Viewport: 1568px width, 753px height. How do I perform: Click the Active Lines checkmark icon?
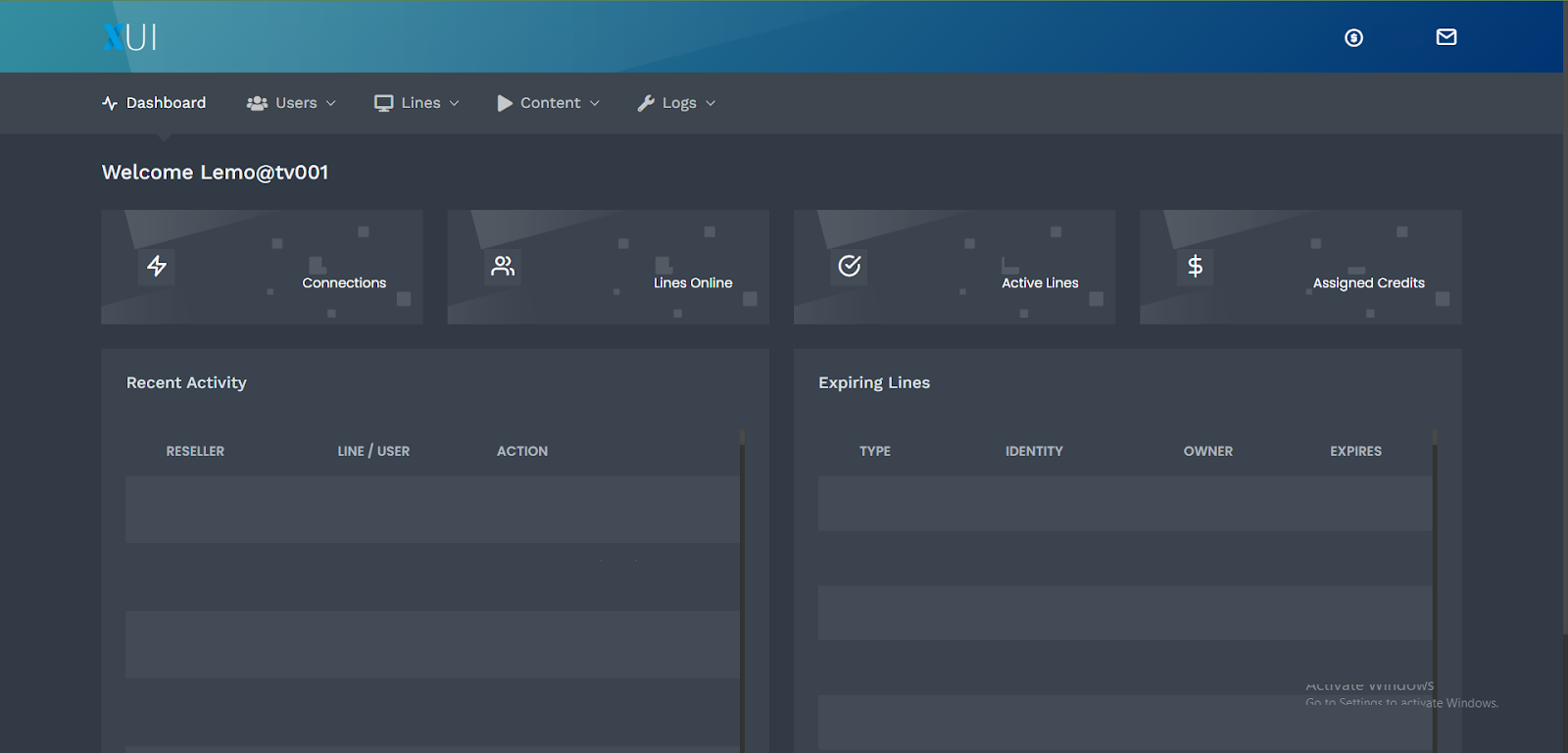(x=850, y=266)
